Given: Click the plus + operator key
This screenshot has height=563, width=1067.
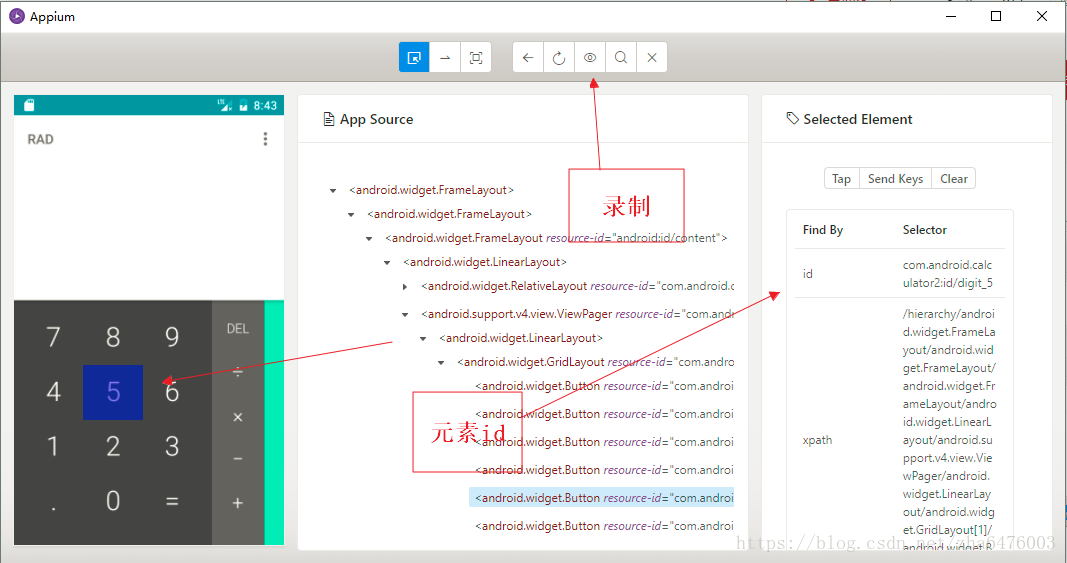Looking at the screenshot, I should pyautogui.click(x=237, y=503).
